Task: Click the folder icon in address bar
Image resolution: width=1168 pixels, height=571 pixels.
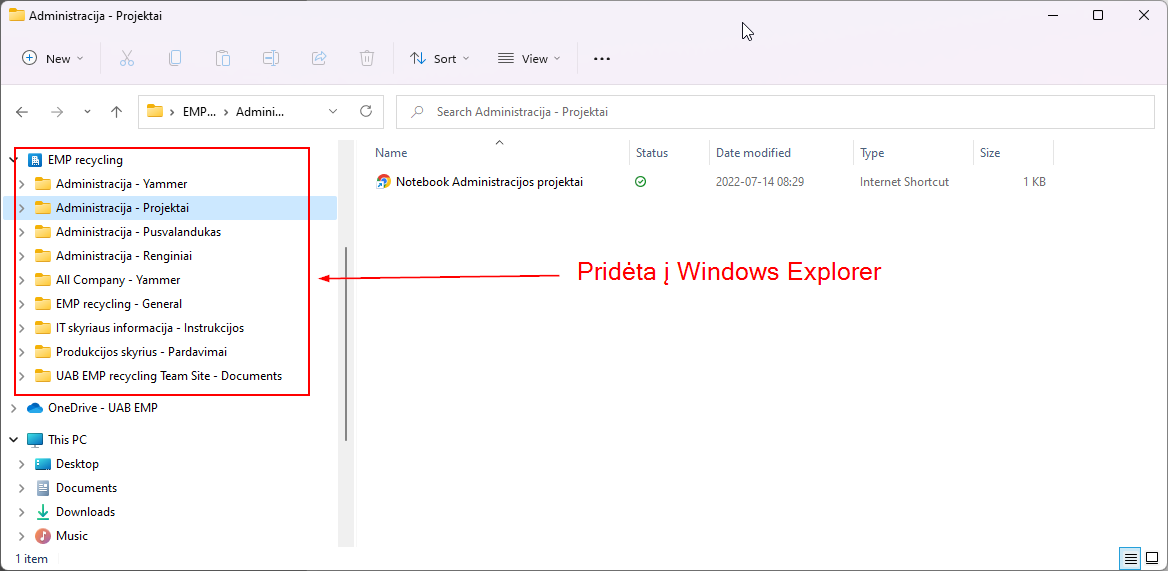Action: [x=155, y=111]
